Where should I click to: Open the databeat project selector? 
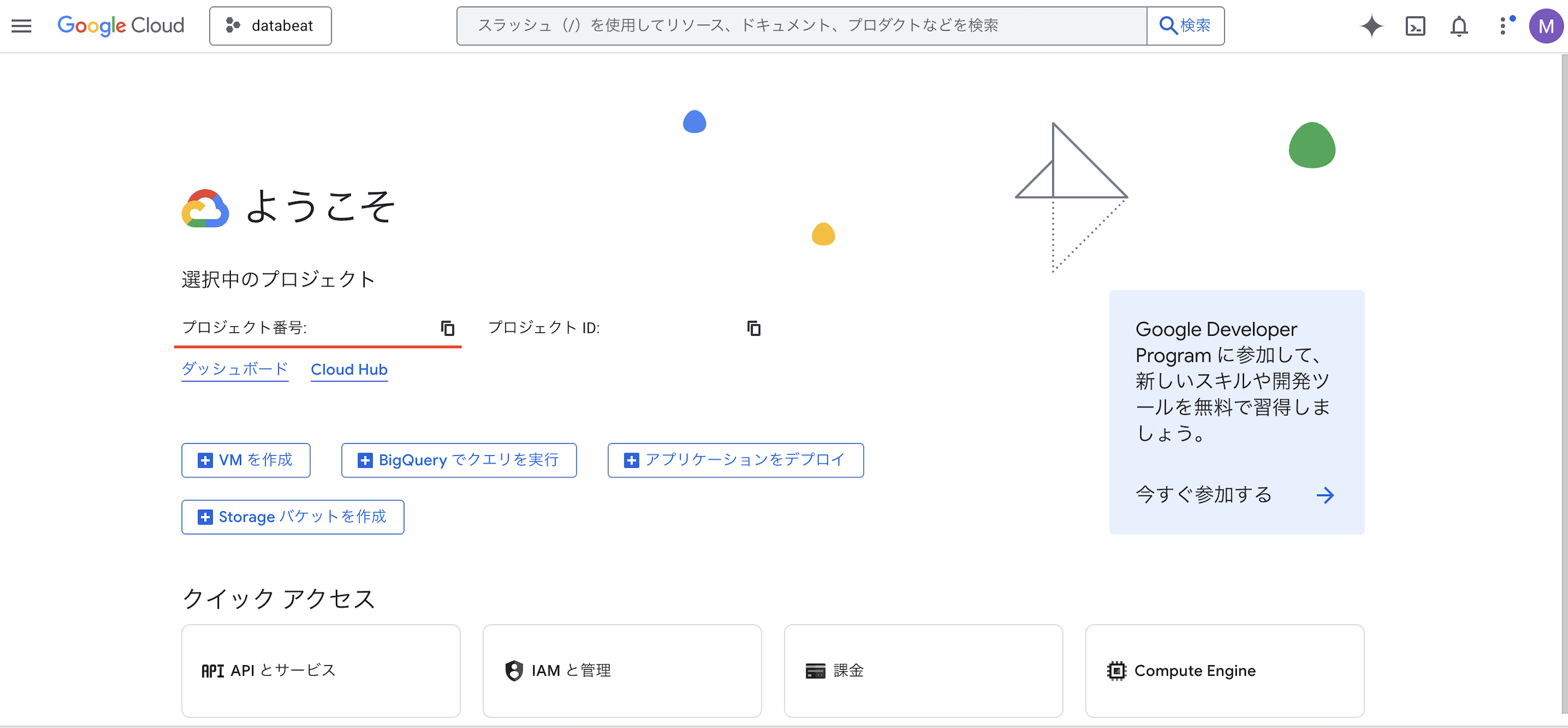tap(271, 26)
